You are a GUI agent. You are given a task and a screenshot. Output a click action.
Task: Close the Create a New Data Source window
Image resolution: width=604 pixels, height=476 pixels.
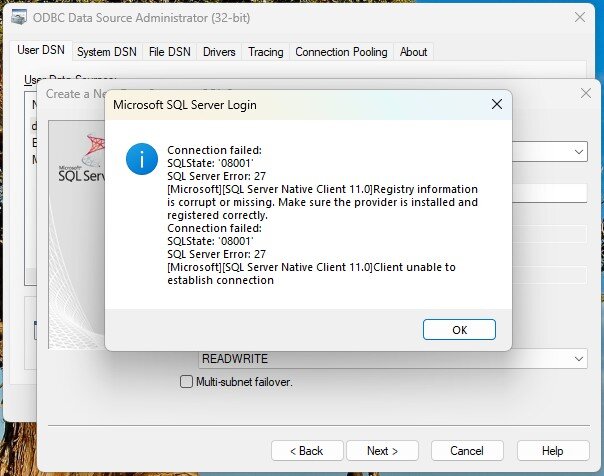tap(586, 93)
